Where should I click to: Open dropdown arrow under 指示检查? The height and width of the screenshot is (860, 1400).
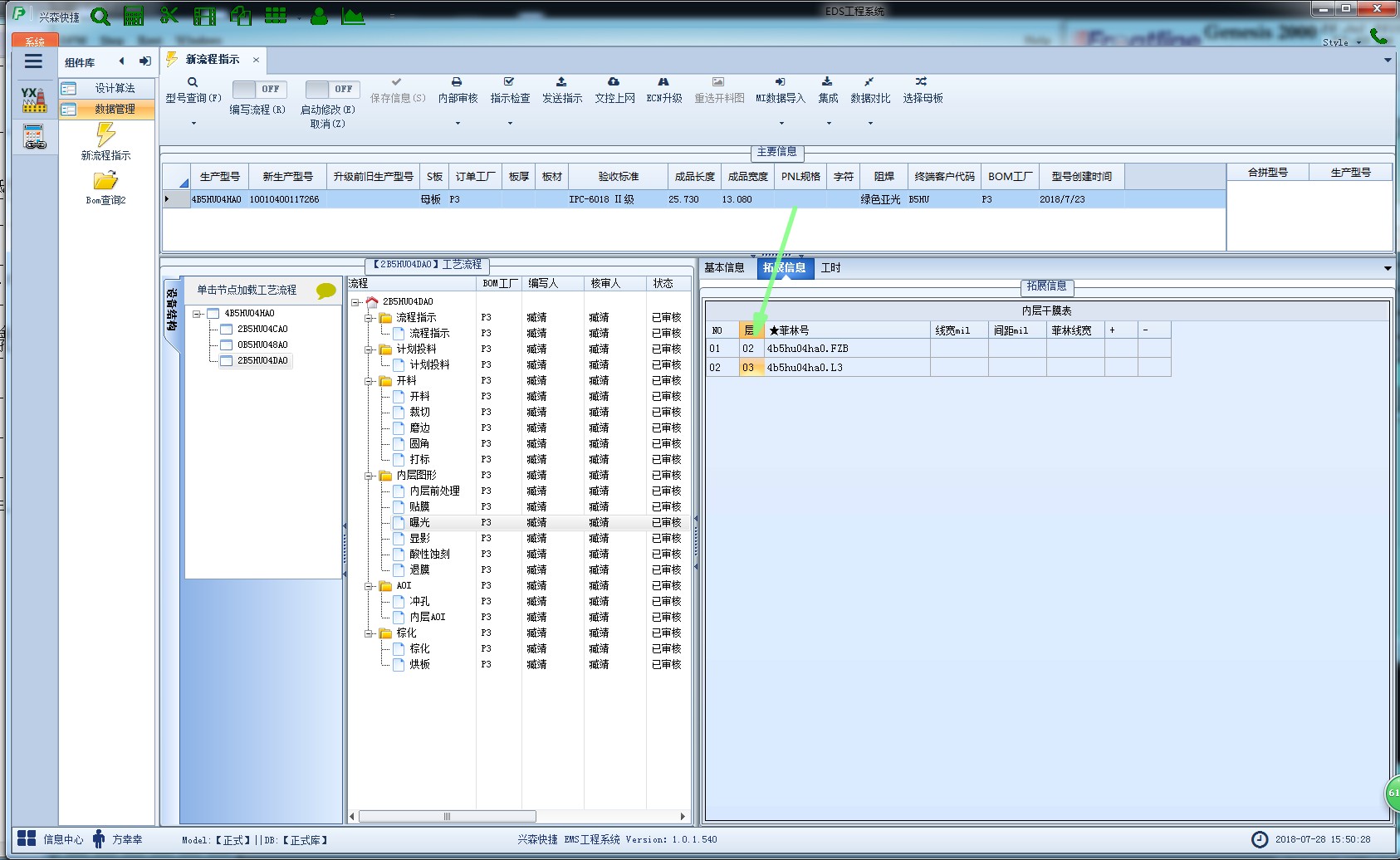(x=510, y=124)
